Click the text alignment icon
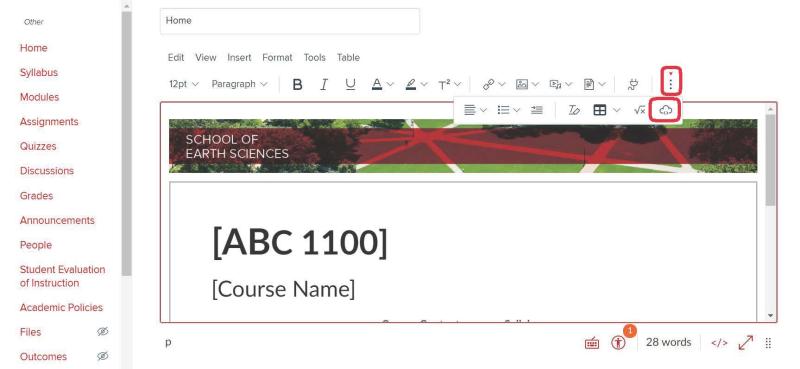The height and width of the screenshot is (369, 800). tap(470, 110)
